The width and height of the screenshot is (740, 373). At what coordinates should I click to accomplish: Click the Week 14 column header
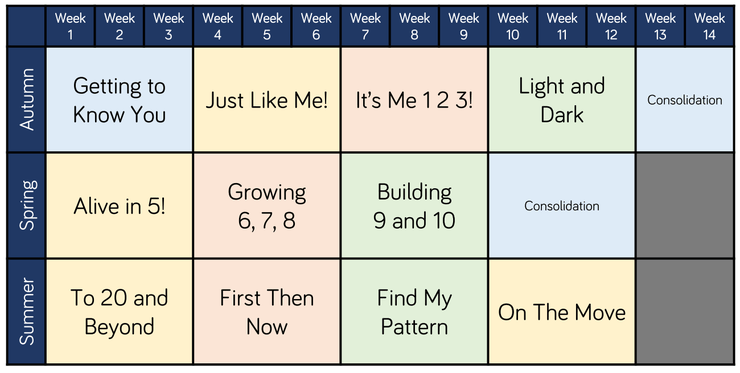coord(709,26)
